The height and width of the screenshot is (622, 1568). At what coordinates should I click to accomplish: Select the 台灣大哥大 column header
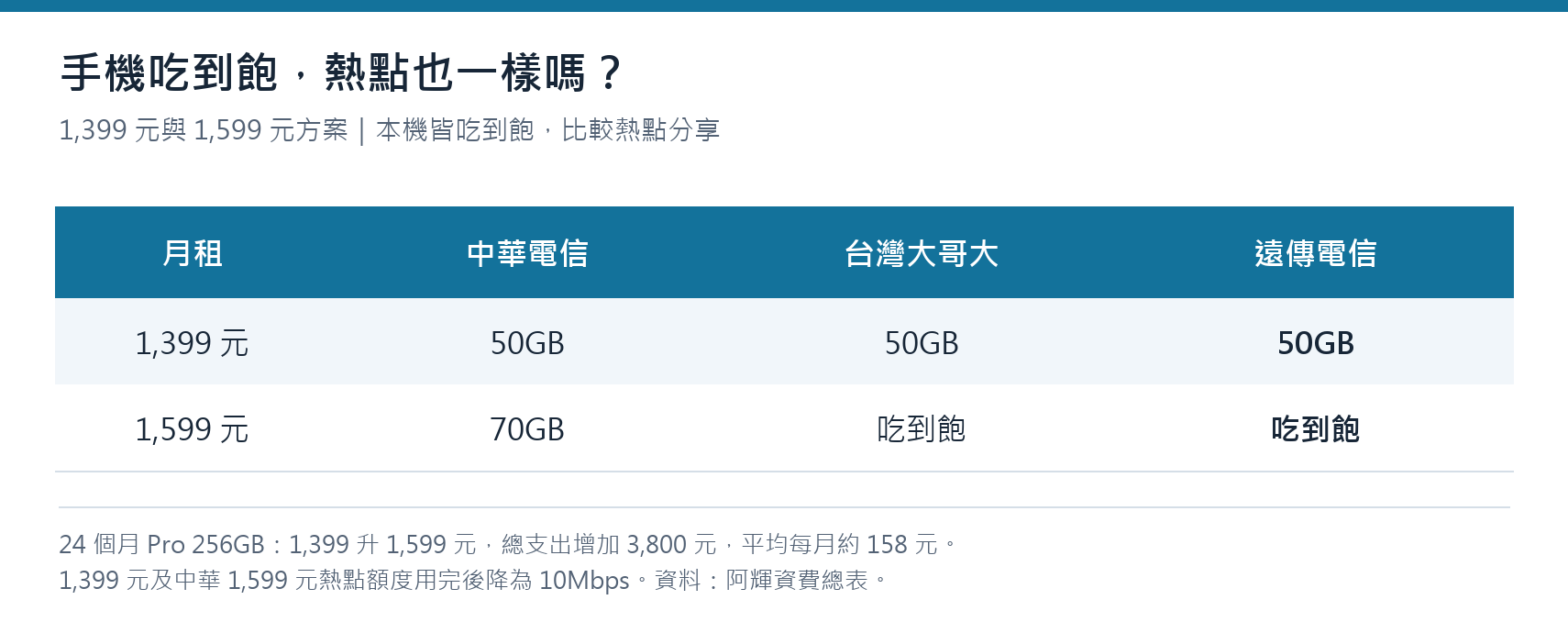[x=922, y=253]
